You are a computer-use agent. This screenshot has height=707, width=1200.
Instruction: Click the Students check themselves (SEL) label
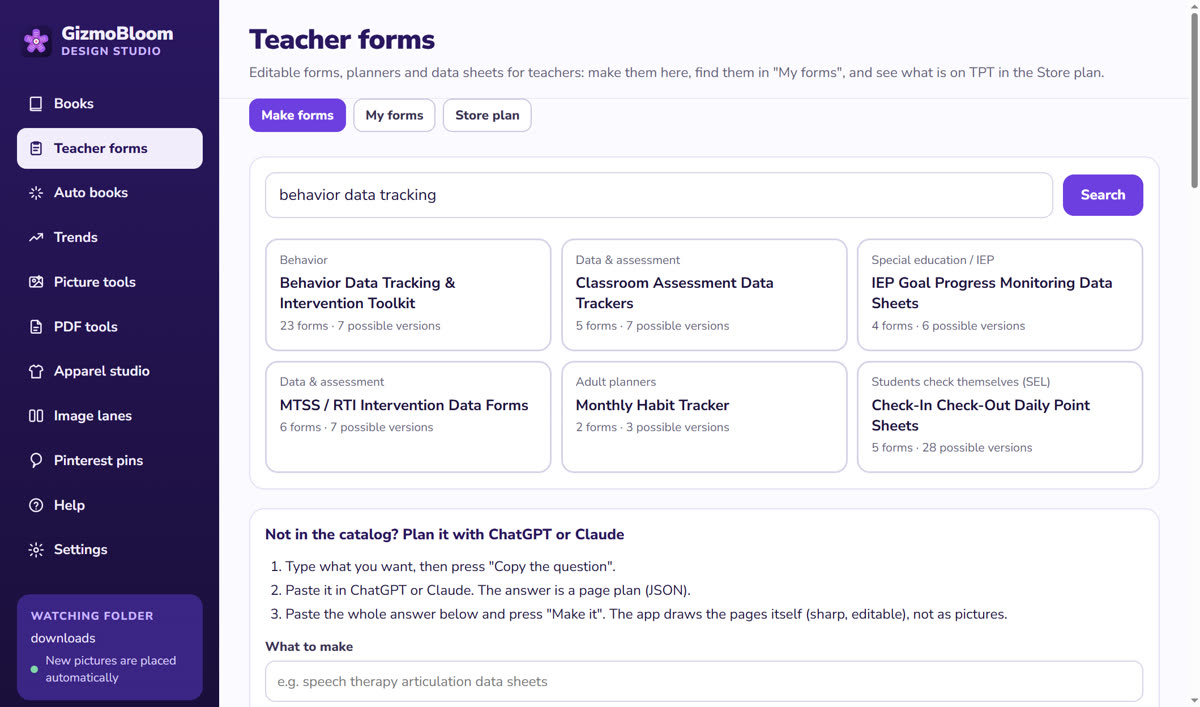pyautogui.click(x=961, y=382)
